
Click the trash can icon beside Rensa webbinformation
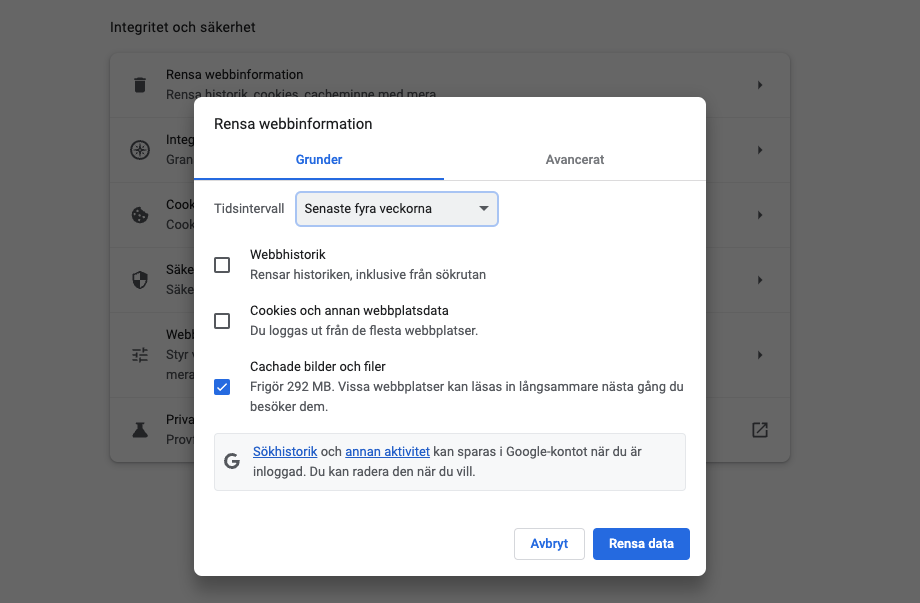(x=140, y=85)
